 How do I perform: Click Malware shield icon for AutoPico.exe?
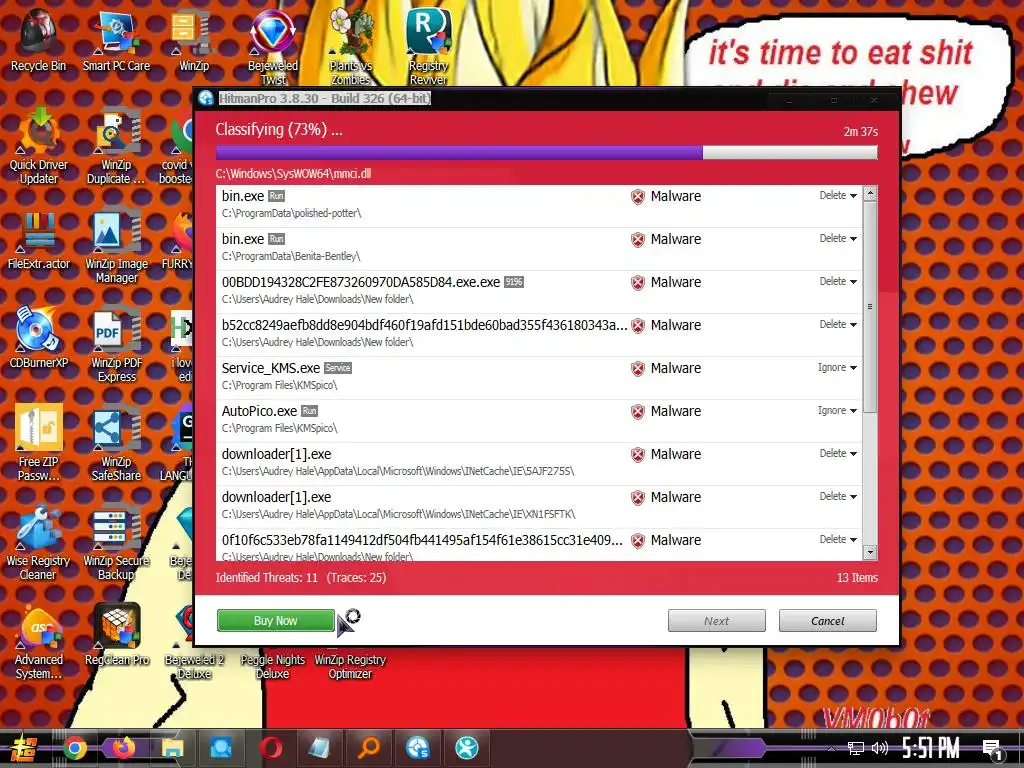637,411
